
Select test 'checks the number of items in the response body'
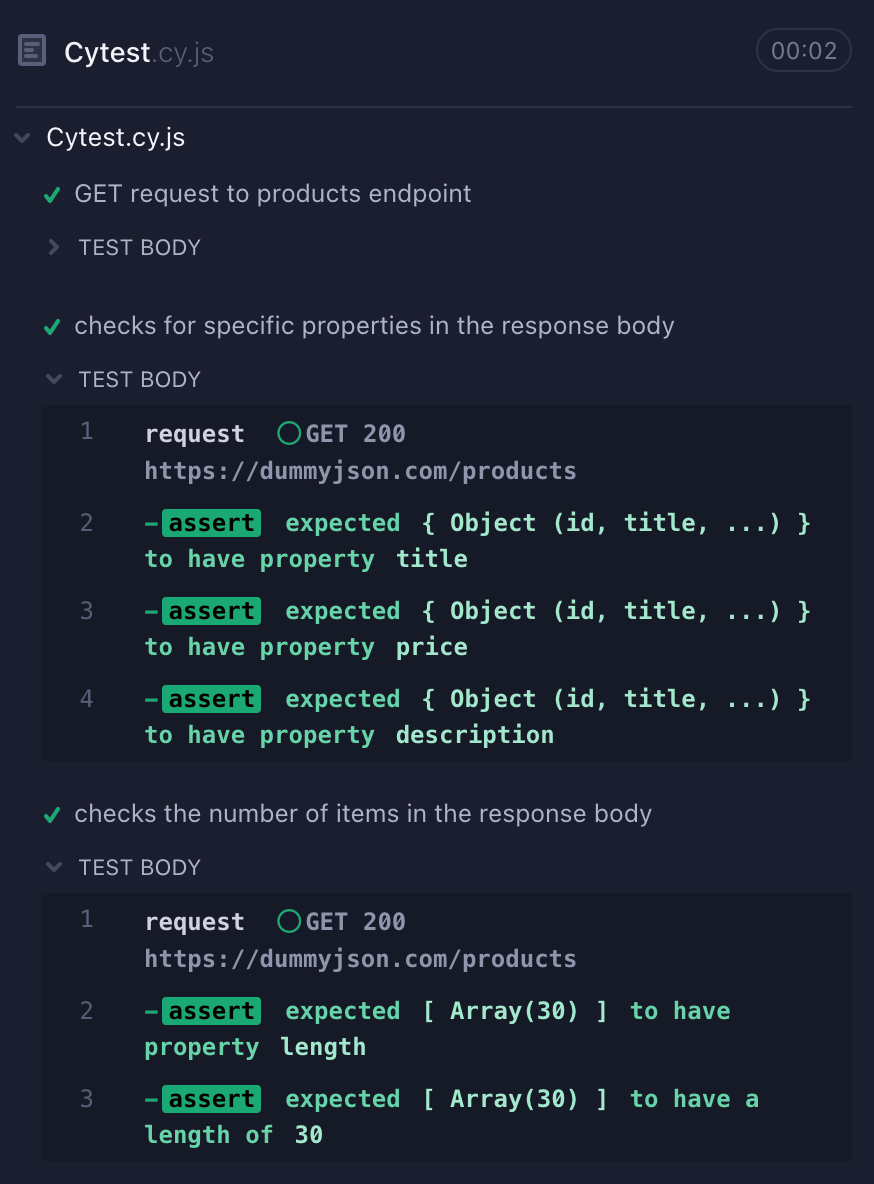coord(363,814)
